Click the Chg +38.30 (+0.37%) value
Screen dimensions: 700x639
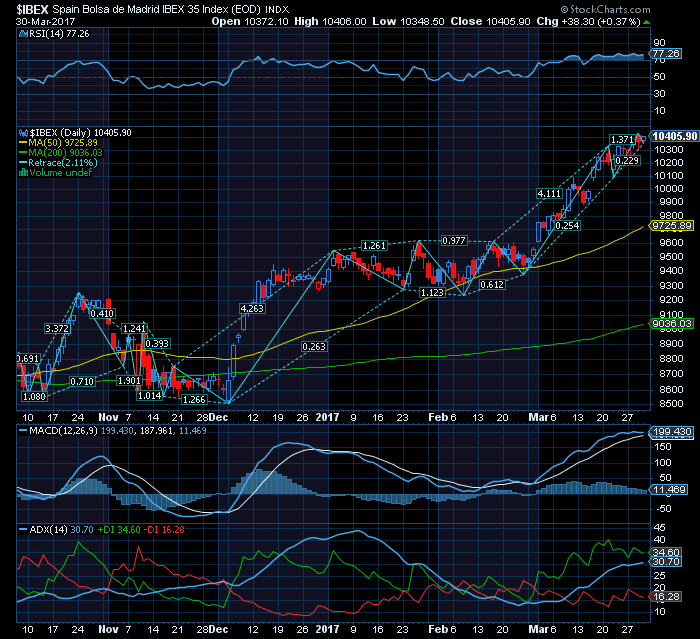coord(588,21)
